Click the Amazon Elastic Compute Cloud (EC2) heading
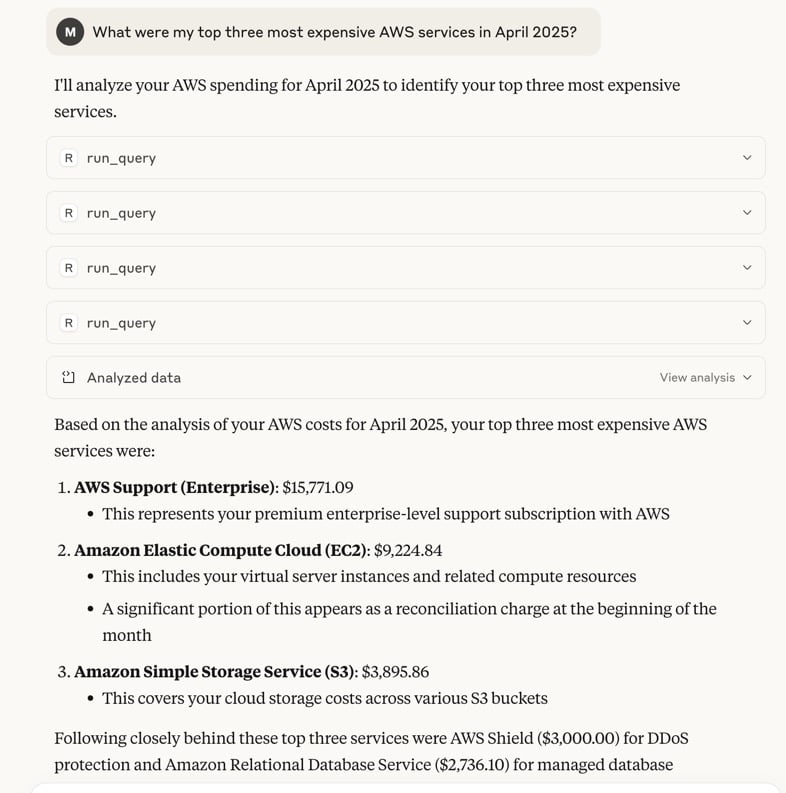 click(222, 550)
